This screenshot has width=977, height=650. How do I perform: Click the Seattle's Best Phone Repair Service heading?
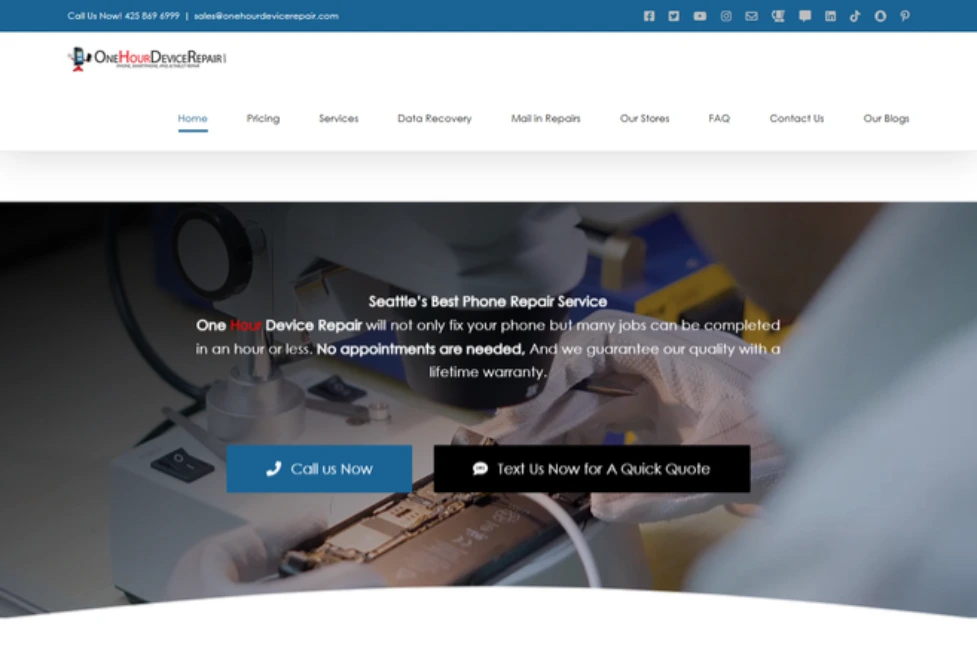pyautogui.click(x=488, y=302)
